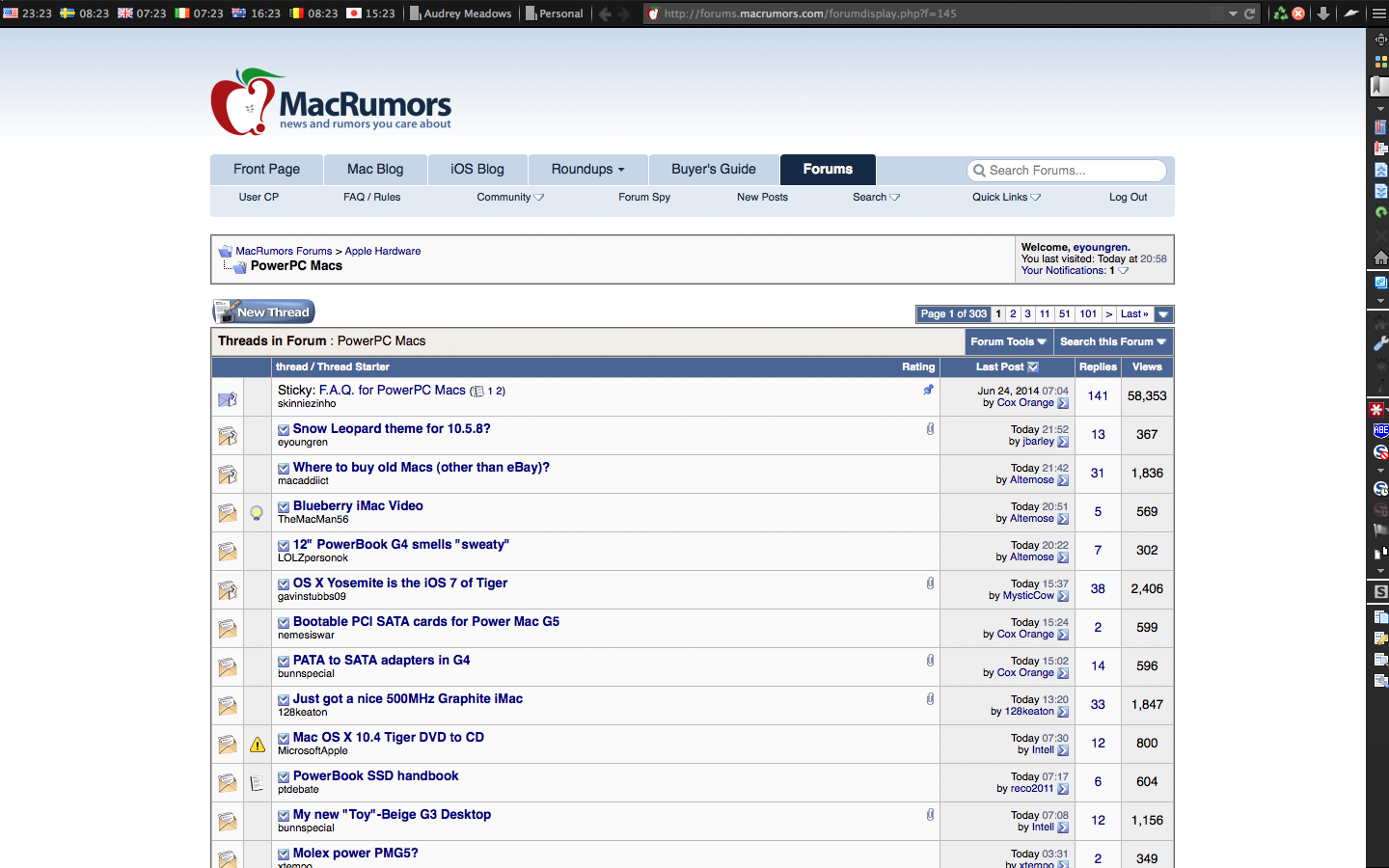This screenshot has width=1389, height=868.
Task: Jump to last post by jbarley
Action: coord(1063,442)
